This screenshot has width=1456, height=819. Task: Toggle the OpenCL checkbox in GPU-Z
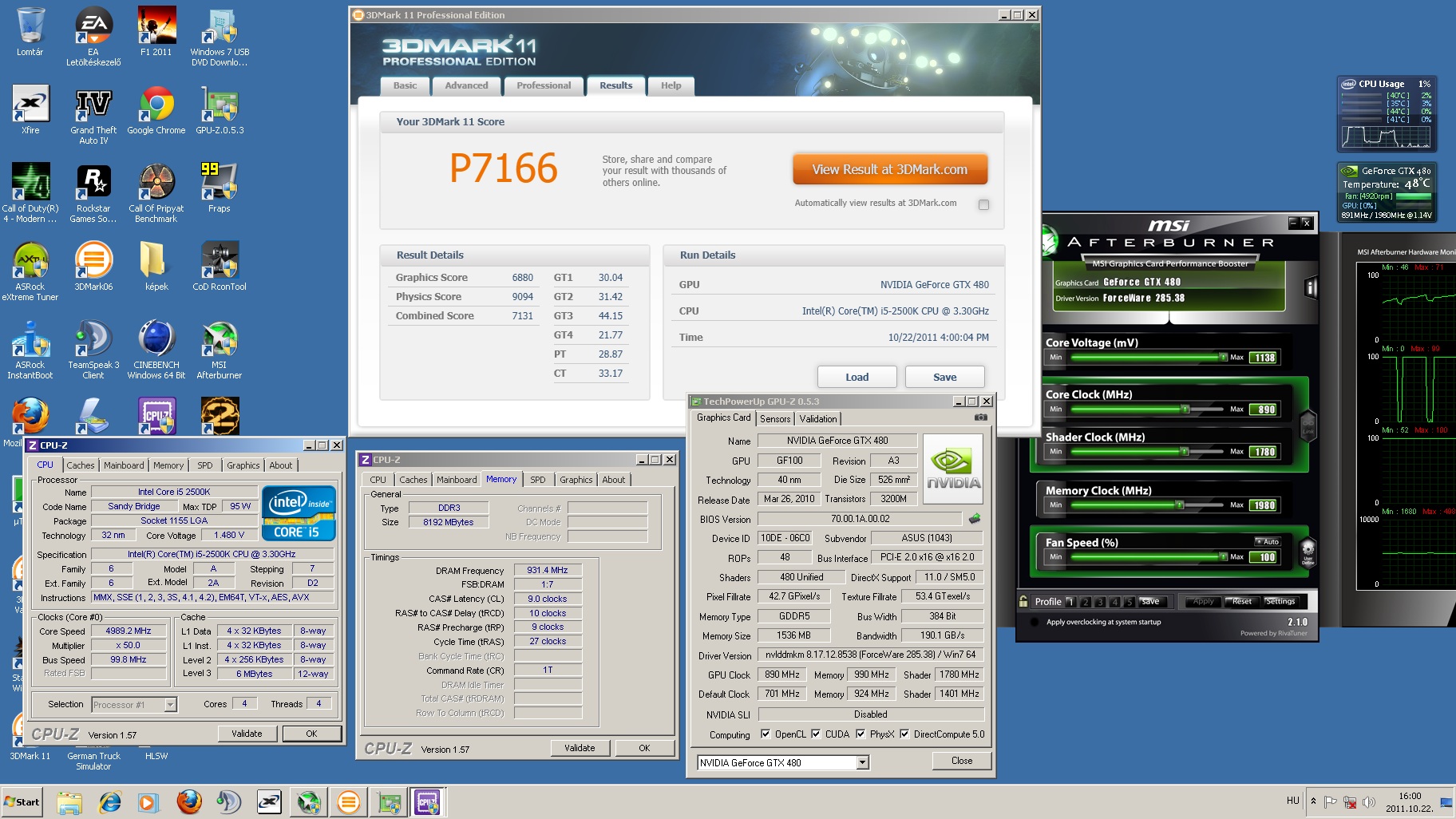[x=766, y=734]
